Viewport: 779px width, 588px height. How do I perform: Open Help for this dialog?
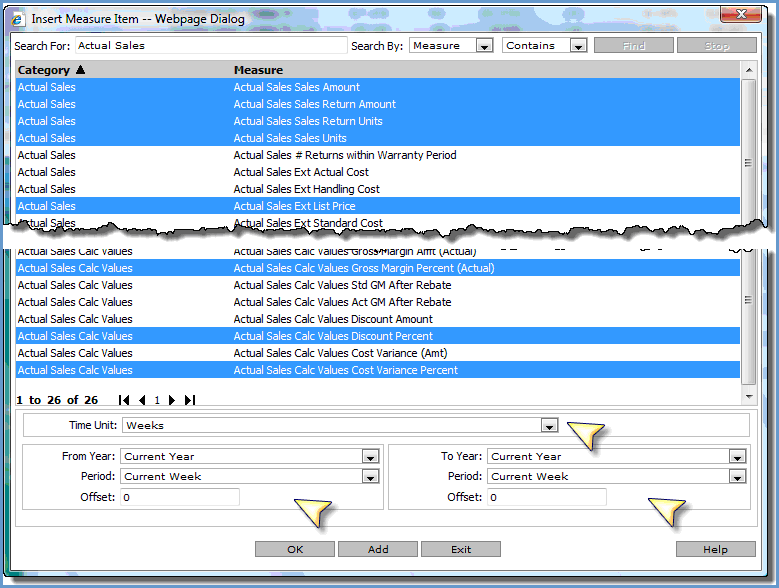pyautogui.click(x=715, y=549)
